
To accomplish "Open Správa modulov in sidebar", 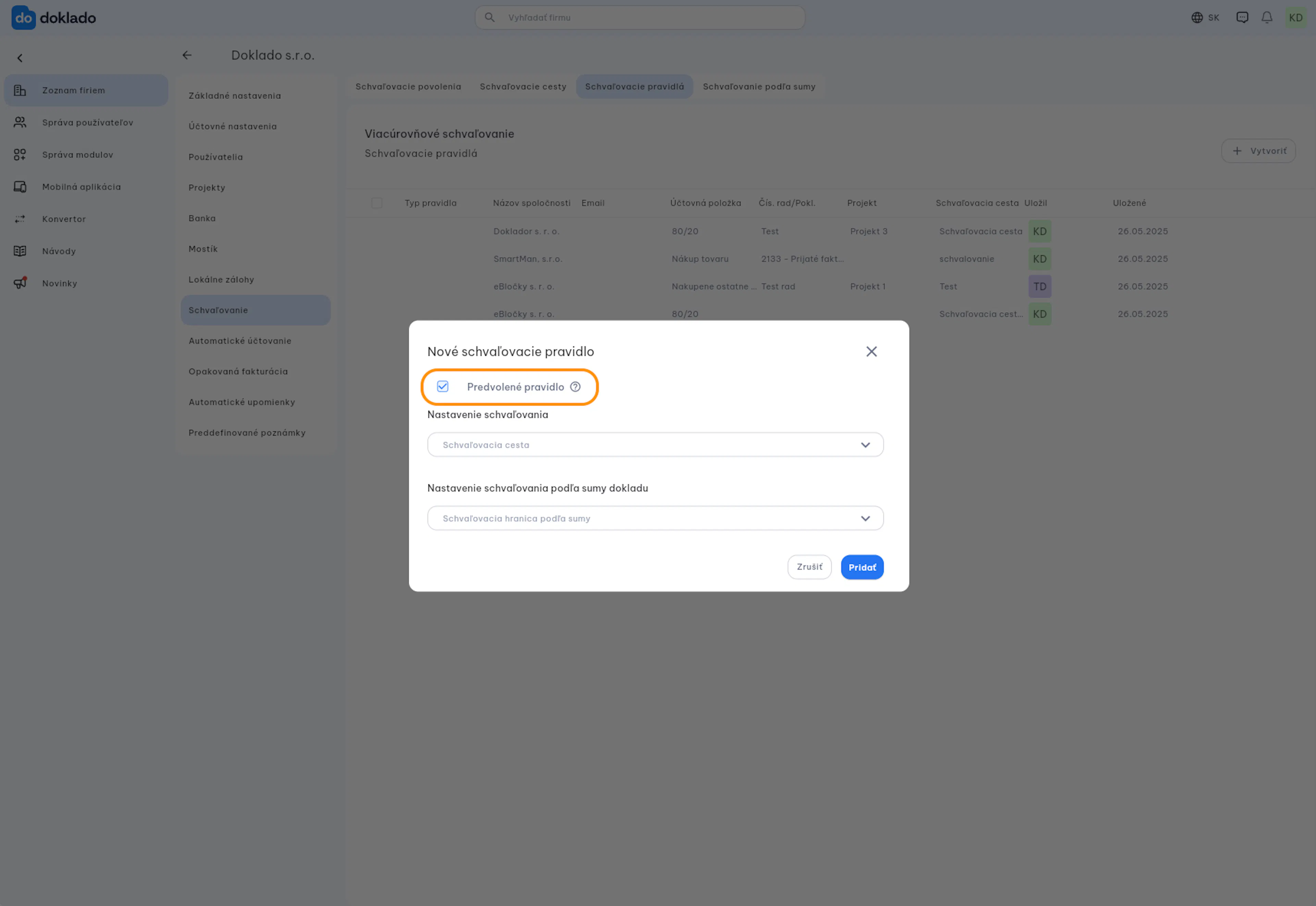I will point(86,155).
